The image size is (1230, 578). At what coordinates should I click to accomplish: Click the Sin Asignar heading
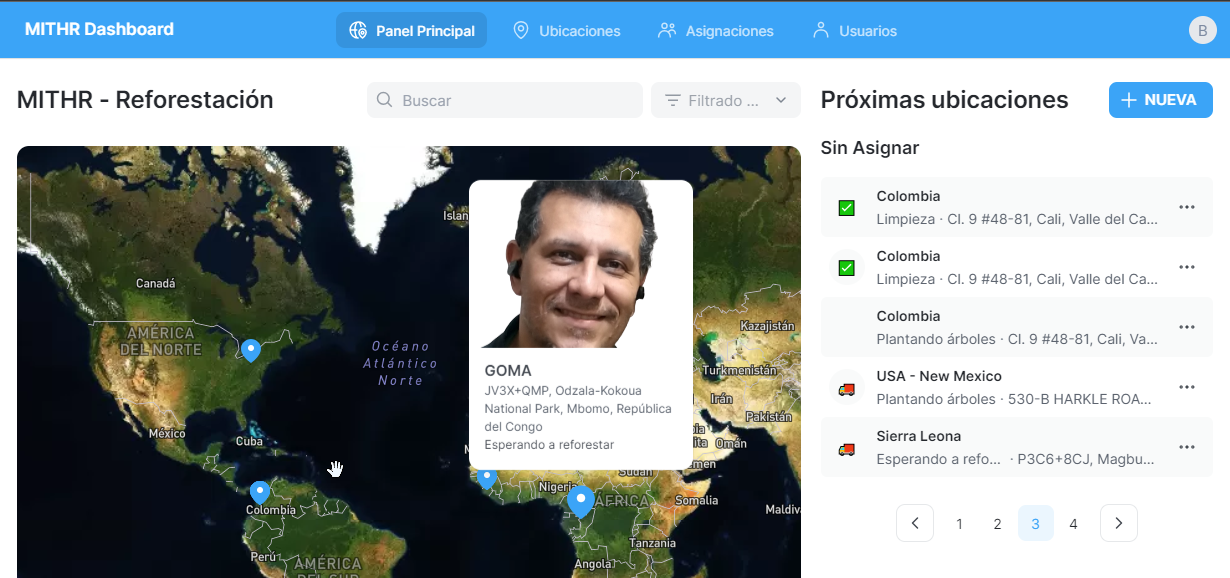click(x=870, y=148)
